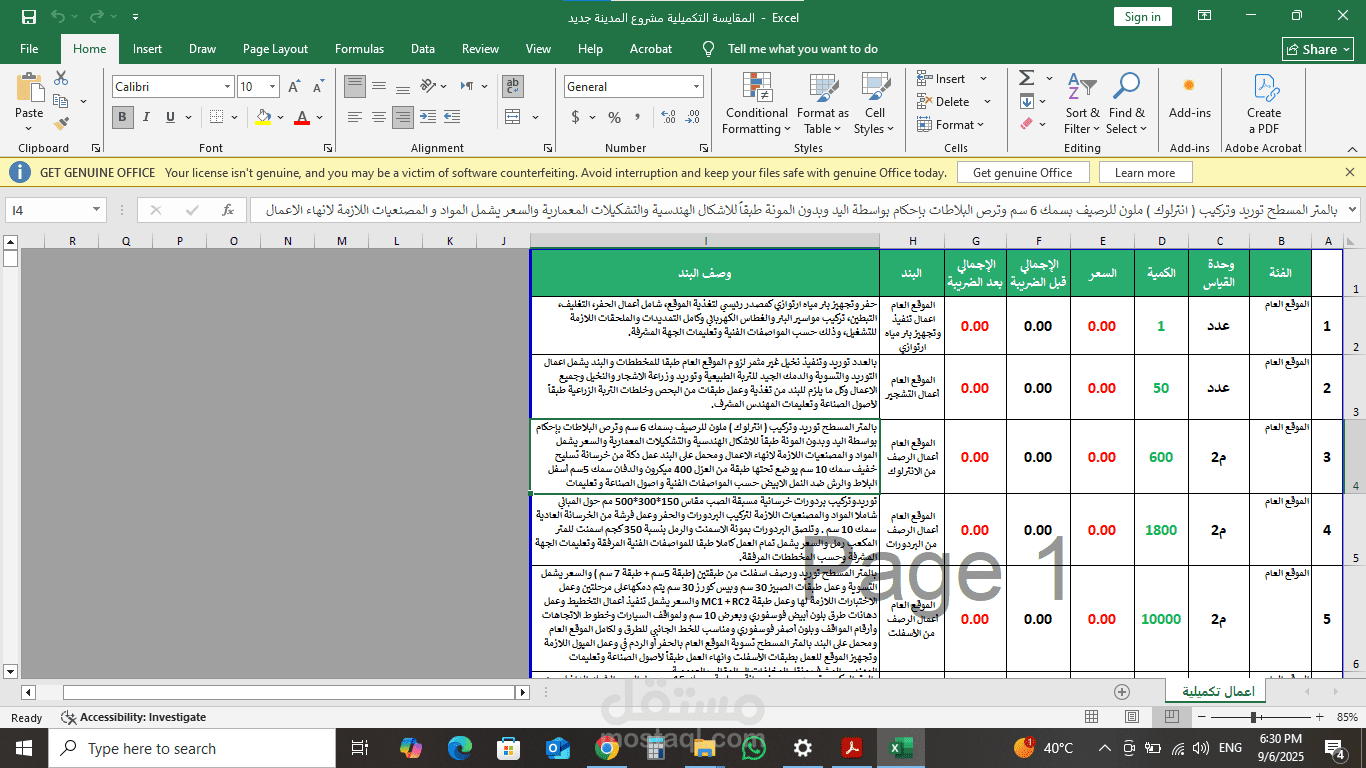Open the Calibri font name dropdown

226,87
